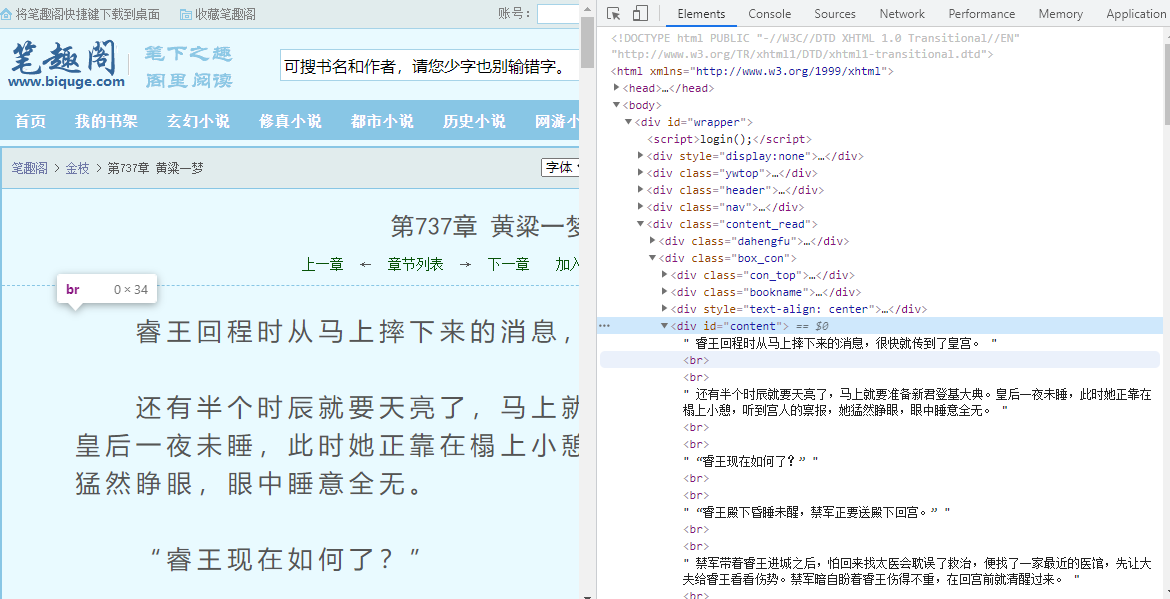Select DOM text starting '还有半个时辰就要天亮了'
Viewport: 1170px width, 599px height.
pos(918,402)
